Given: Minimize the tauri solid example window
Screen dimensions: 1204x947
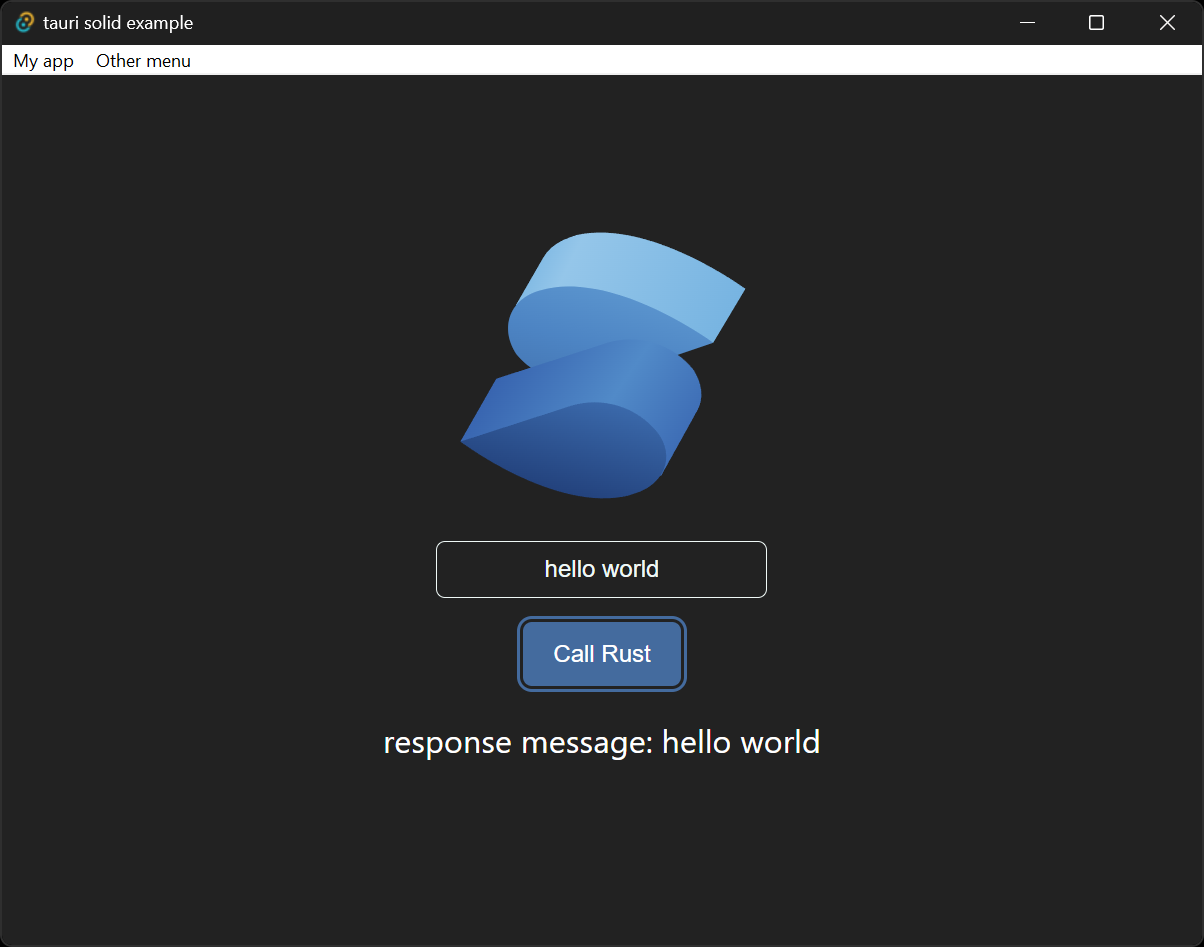Looking at the screenshot, I should pos(1027,22).
